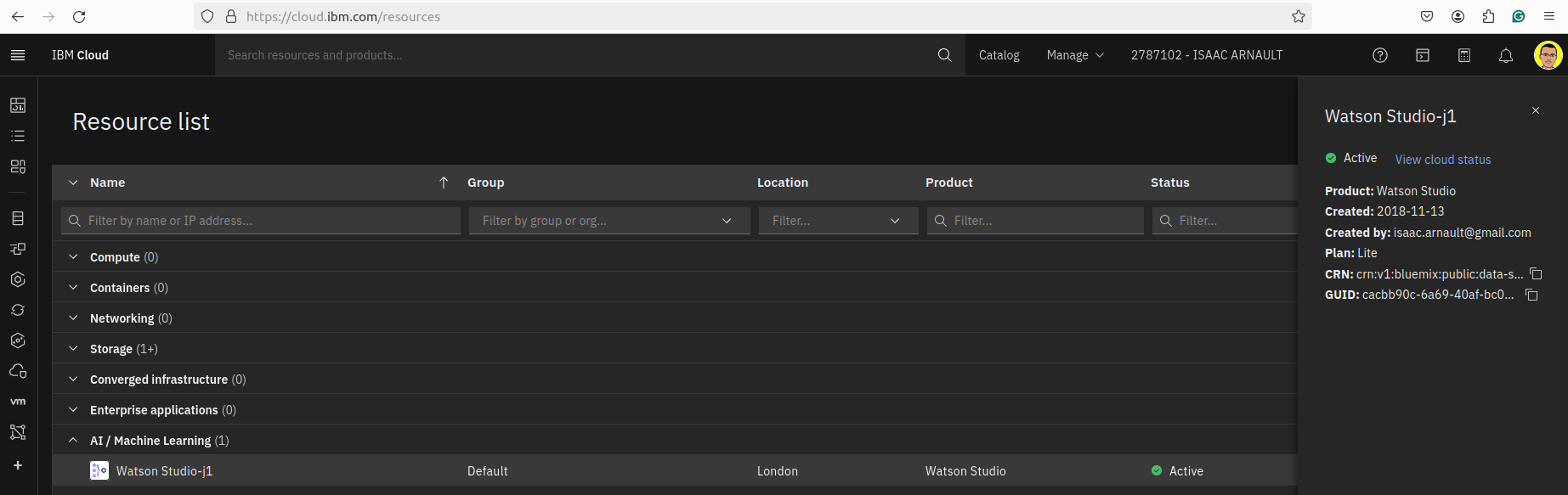
Task: Open the VMware 'vm' sidebar icon
Action: coord(18,402)
